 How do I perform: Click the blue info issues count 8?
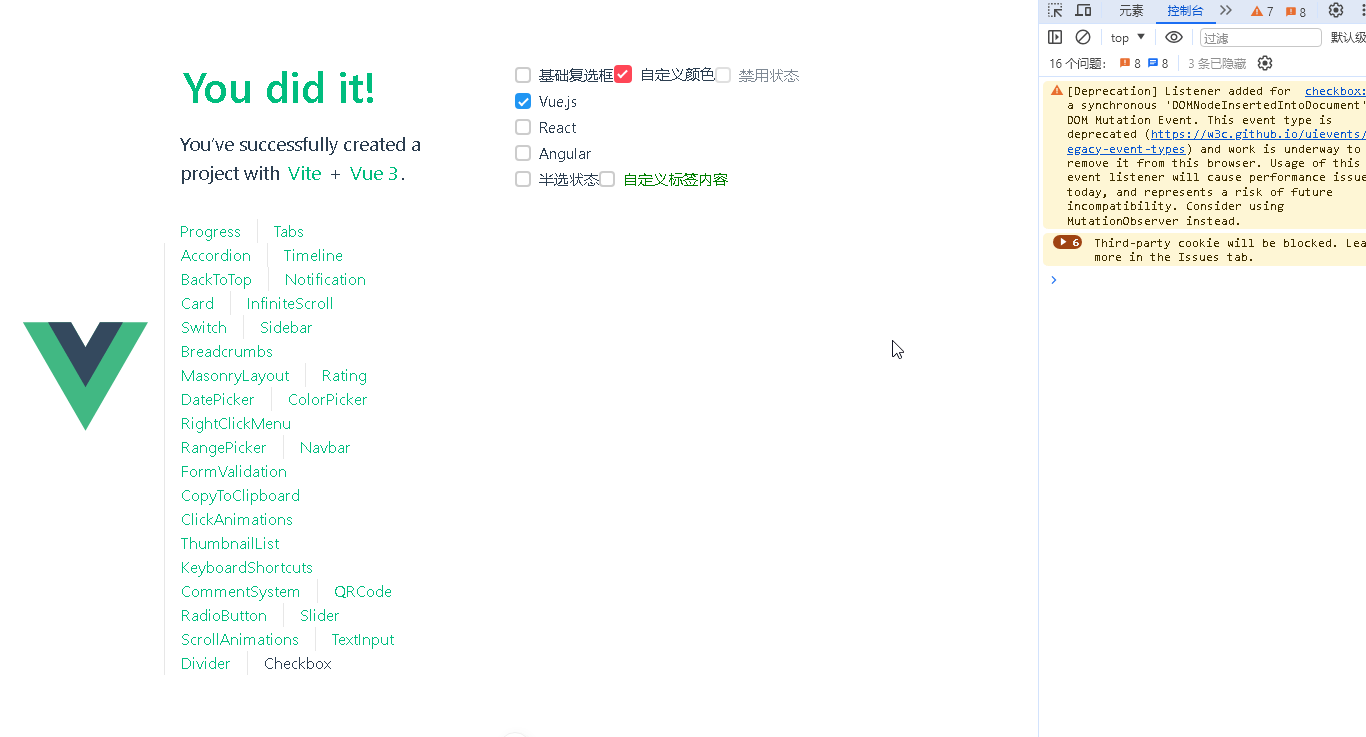(x=1158, y=63)
